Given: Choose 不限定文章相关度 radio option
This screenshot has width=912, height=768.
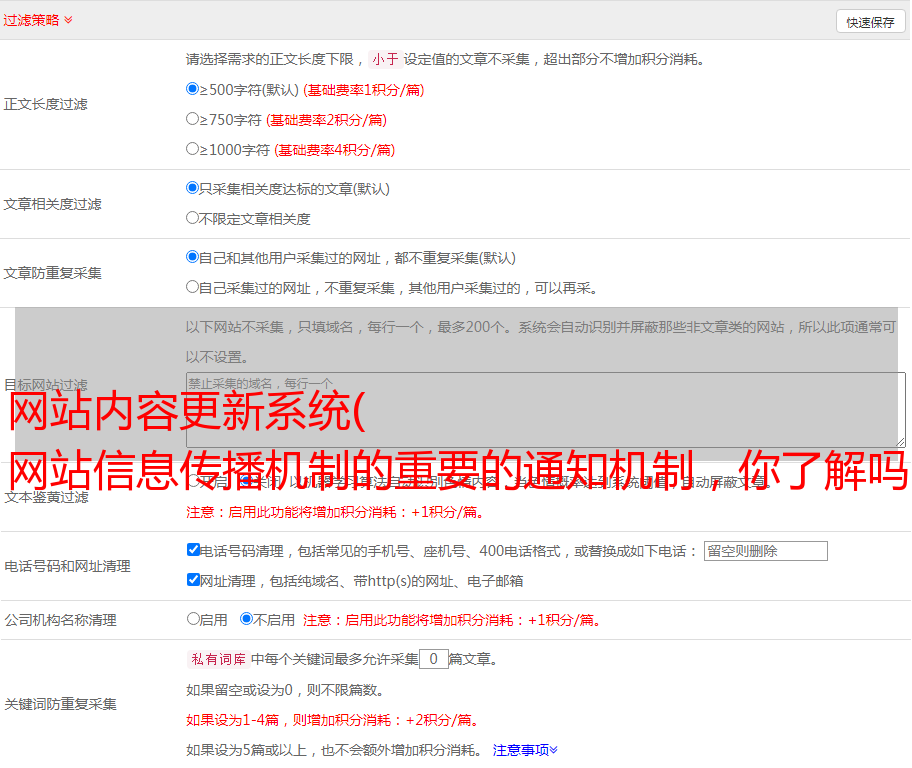Looking at the screenshot, I should click(193, 218).
